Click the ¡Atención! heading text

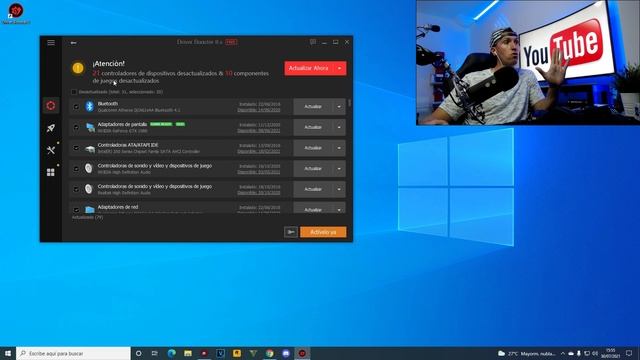coord(109,64)
